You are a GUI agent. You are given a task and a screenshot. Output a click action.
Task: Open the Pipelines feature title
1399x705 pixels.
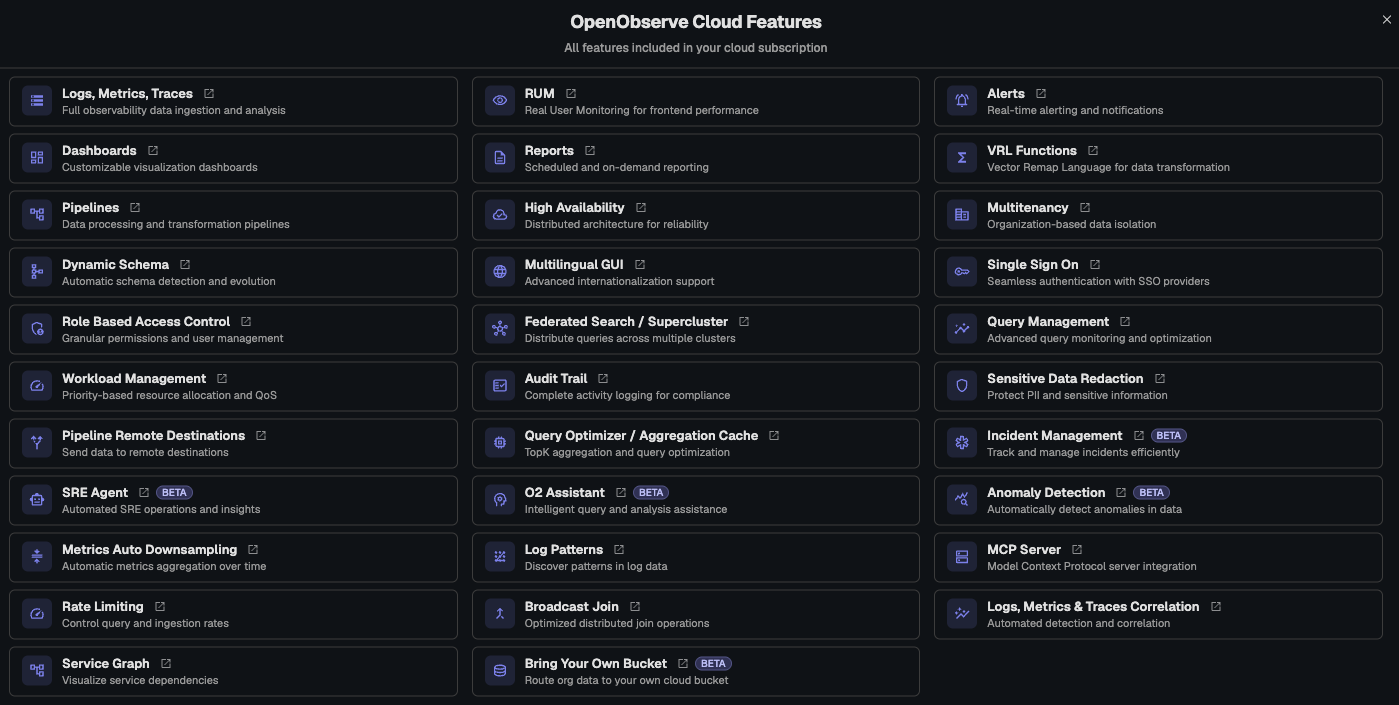90,208
